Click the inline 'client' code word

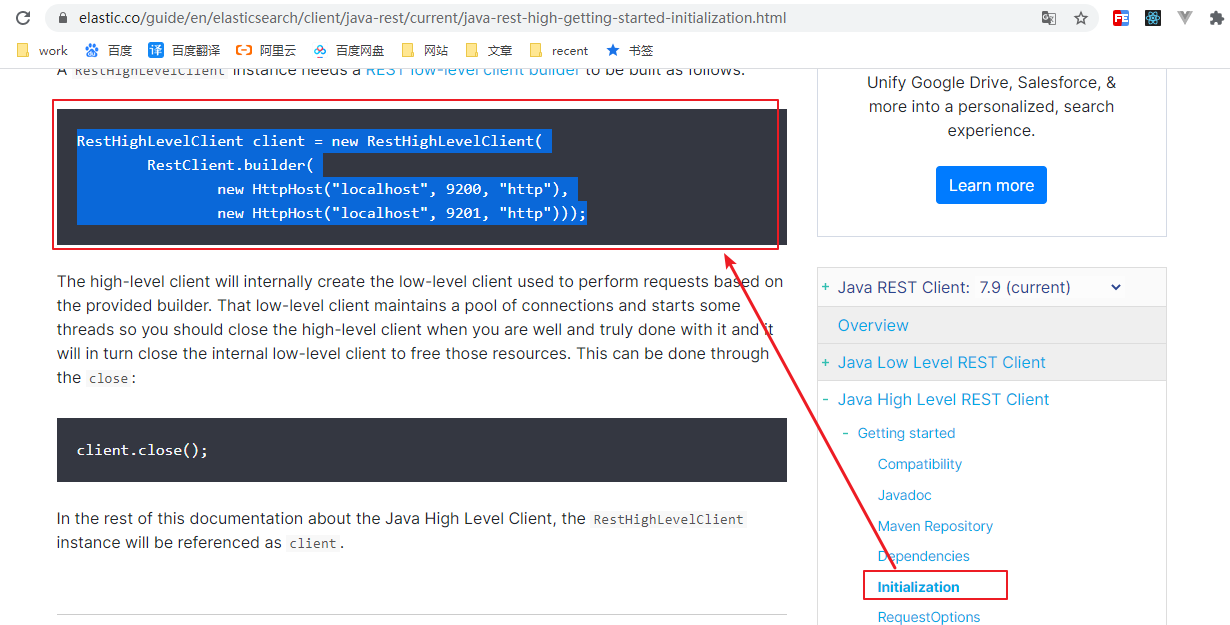tap(313, 543)
